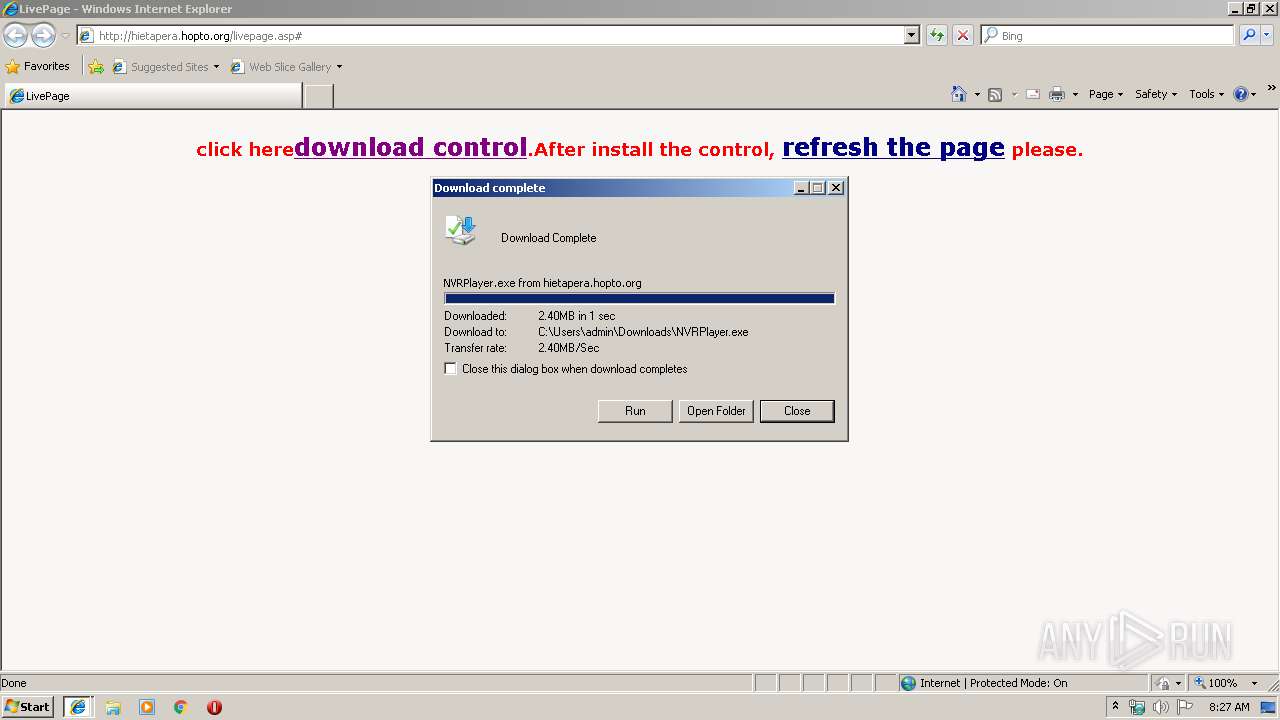Image resolution: width=1280 pixels, height=720 pixels.
Task: Click the download progress bar
Action: point(639,298)
